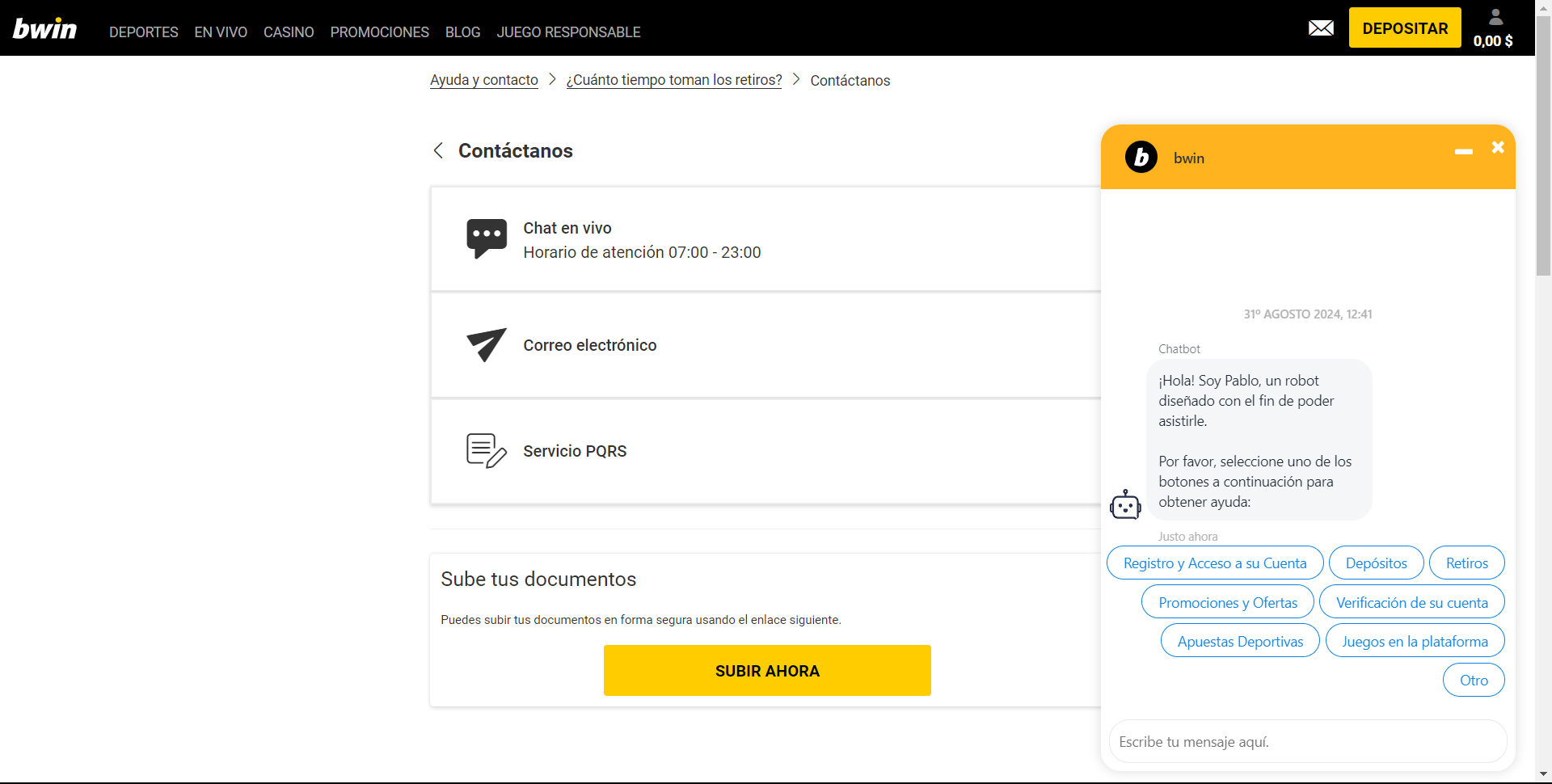Click the Horario de atención 07:00 - 23:00 text
The height and width of the screenshot is (784, 1552).
(642, 252)
